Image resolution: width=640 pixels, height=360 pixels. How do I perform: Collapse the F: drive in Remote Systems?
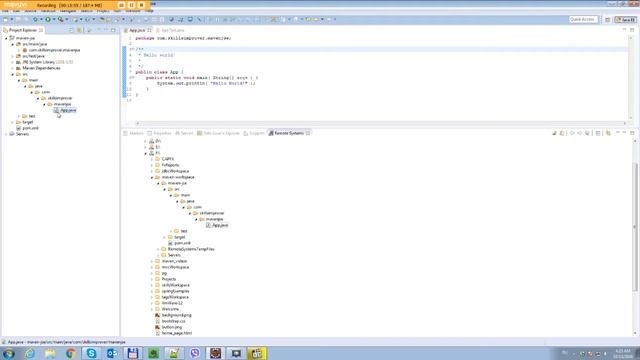[146, 153]
